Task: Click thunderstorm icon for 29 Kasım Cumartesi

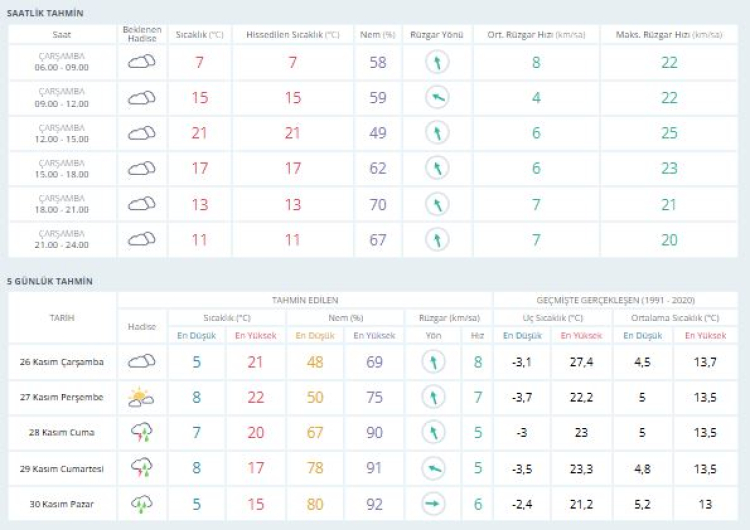Action: [141, 468]
